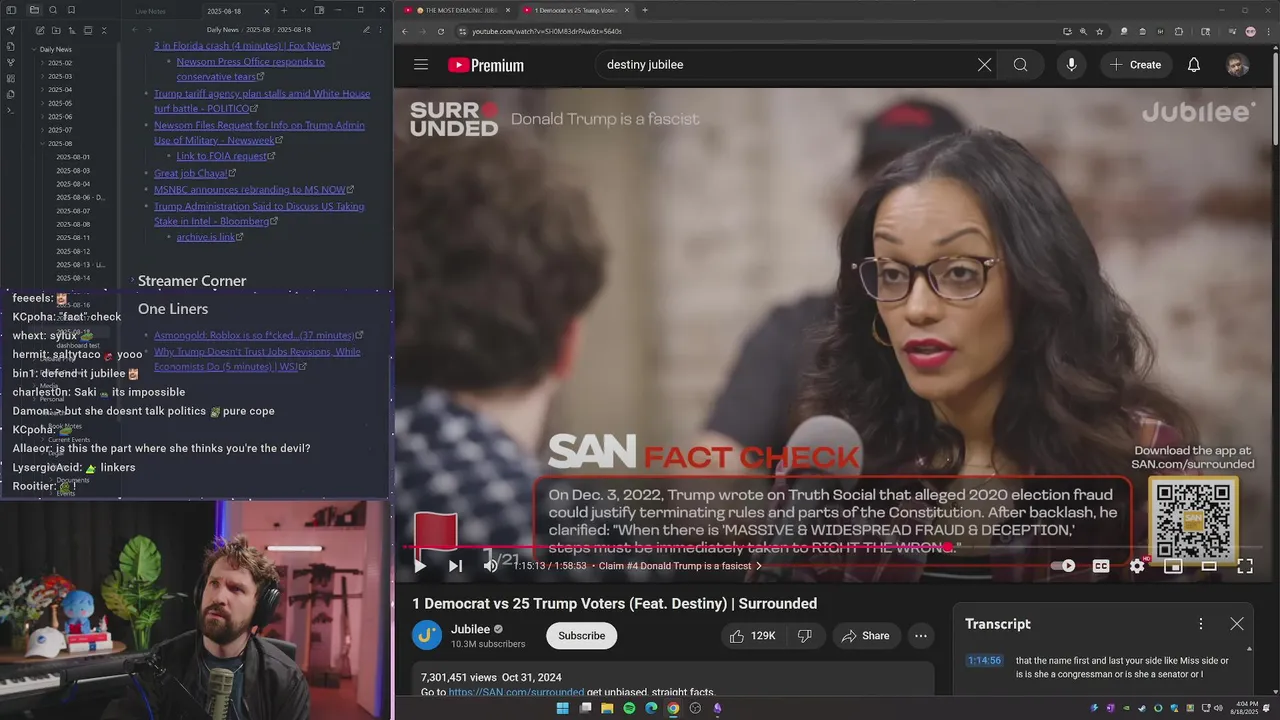Navigate back in Obsidian note history

click(x=134, y=30)
